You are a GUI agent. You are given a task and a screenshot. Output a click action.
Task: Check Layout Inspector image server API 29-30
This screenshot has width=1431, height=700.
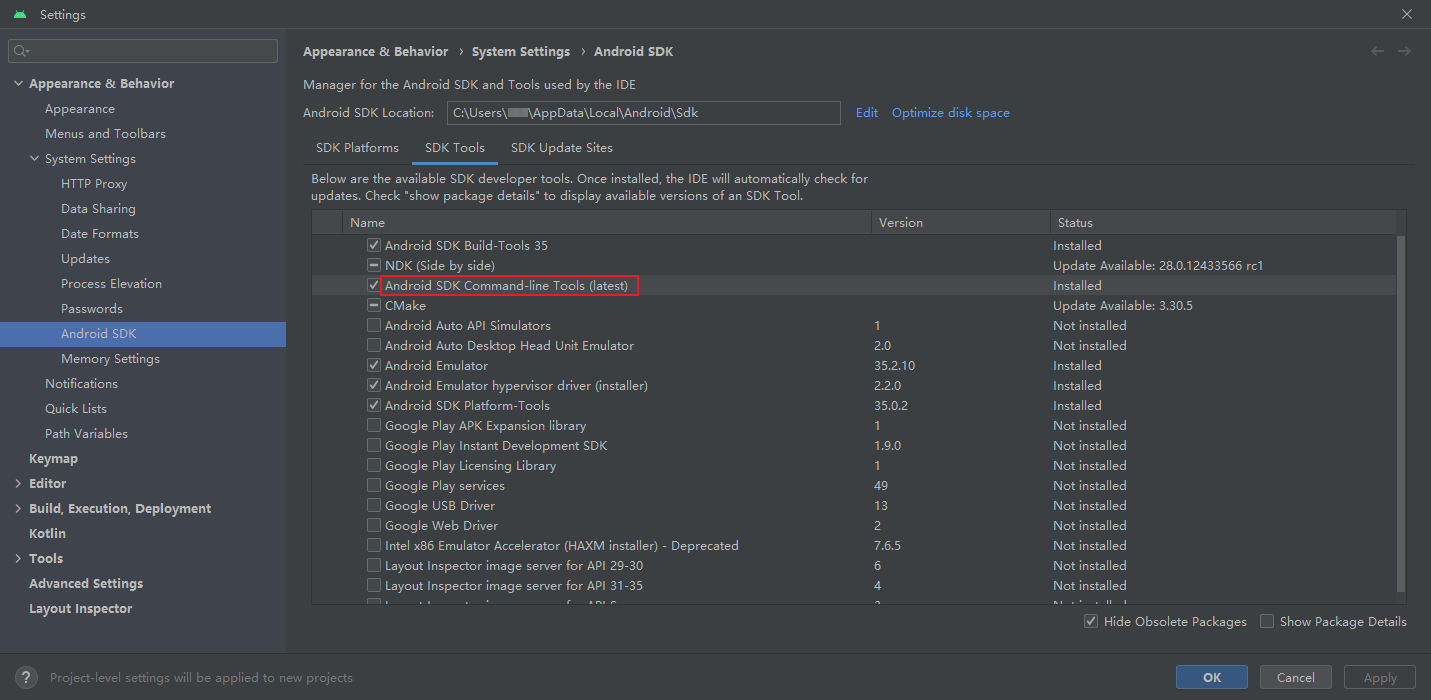pos(374,565)
